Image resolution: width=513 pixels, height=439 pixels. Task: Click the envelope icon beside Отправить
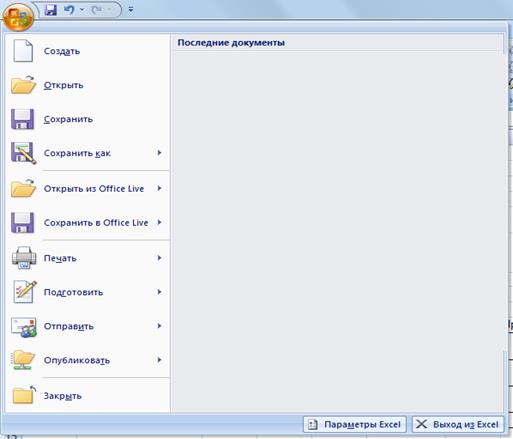[23, 327]
